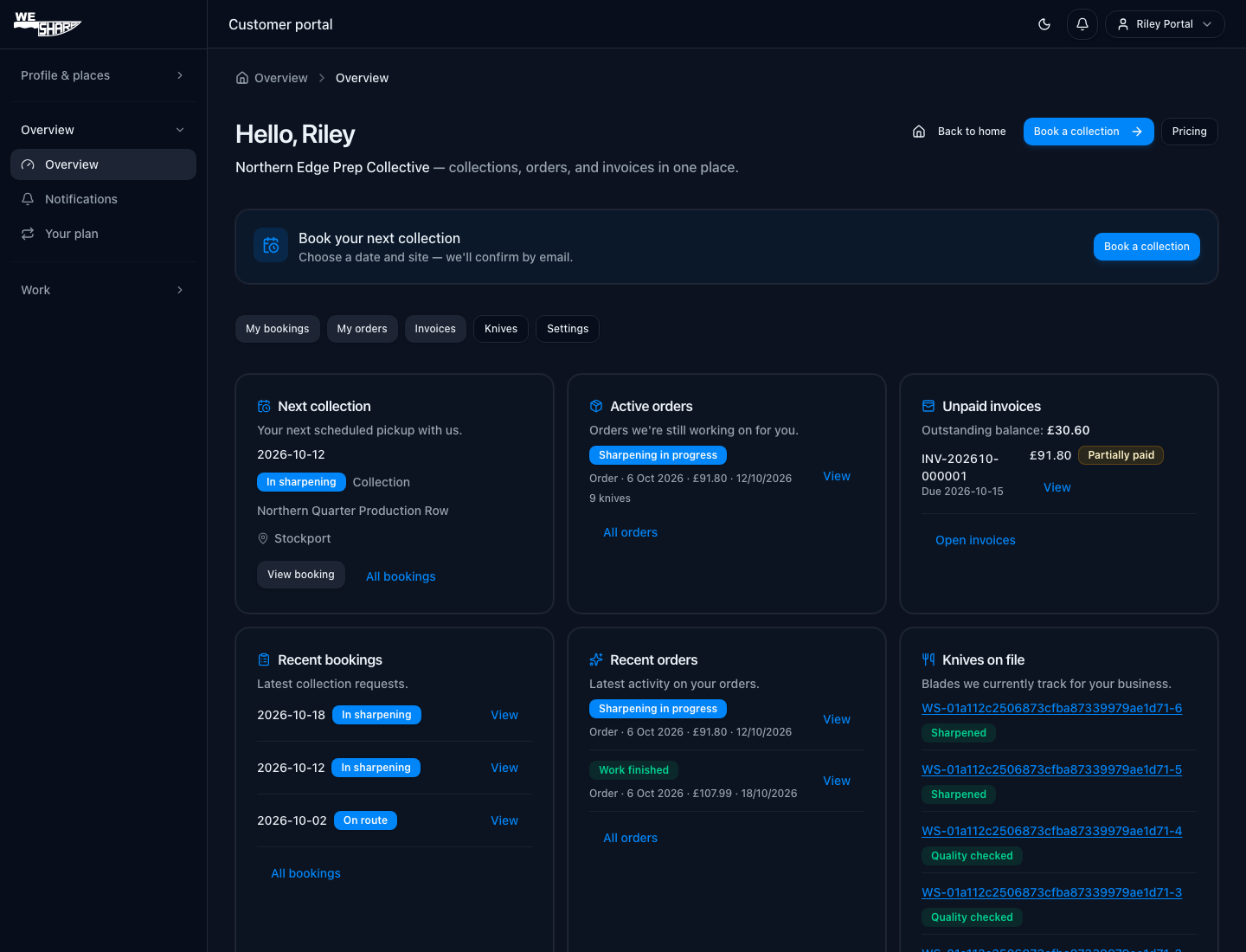Click the arrow inside the header Book a collection button

point(1137,132)
